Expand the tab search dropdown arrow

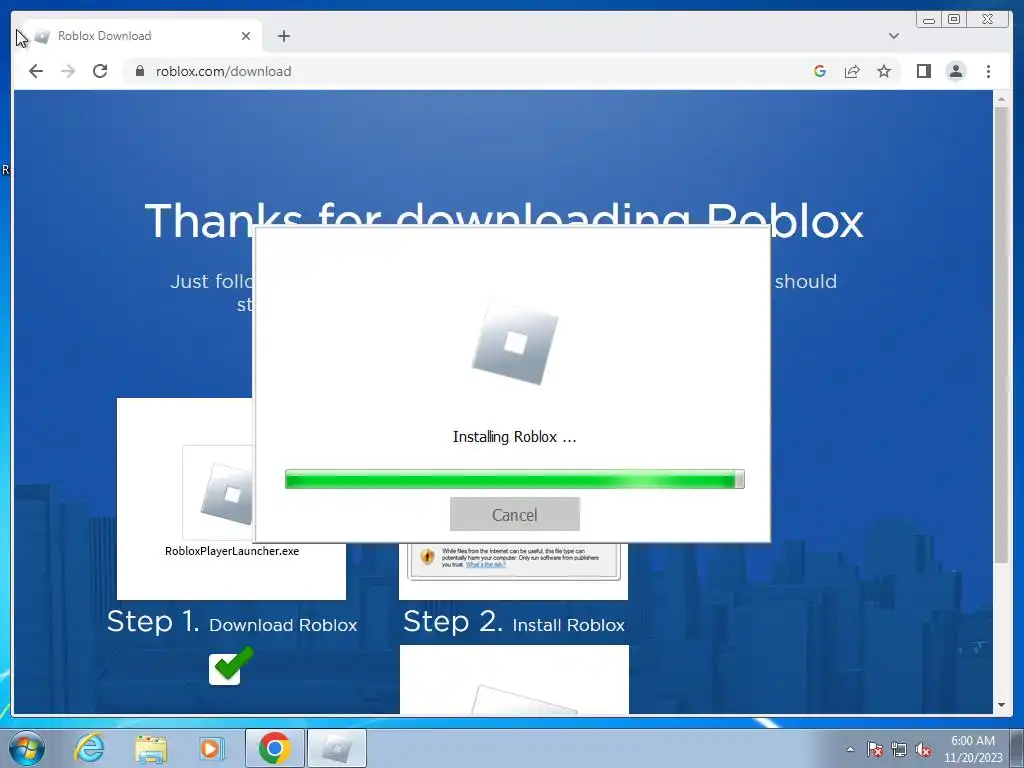pos(894,36)
